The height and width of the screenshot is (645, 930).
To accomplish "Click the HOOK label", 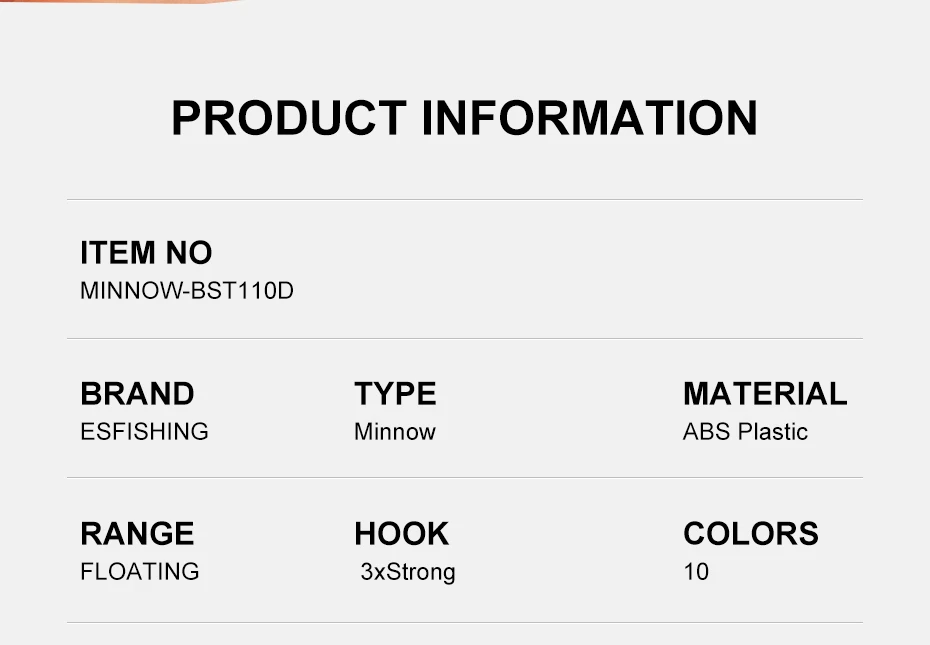I will tap(401, 534).
